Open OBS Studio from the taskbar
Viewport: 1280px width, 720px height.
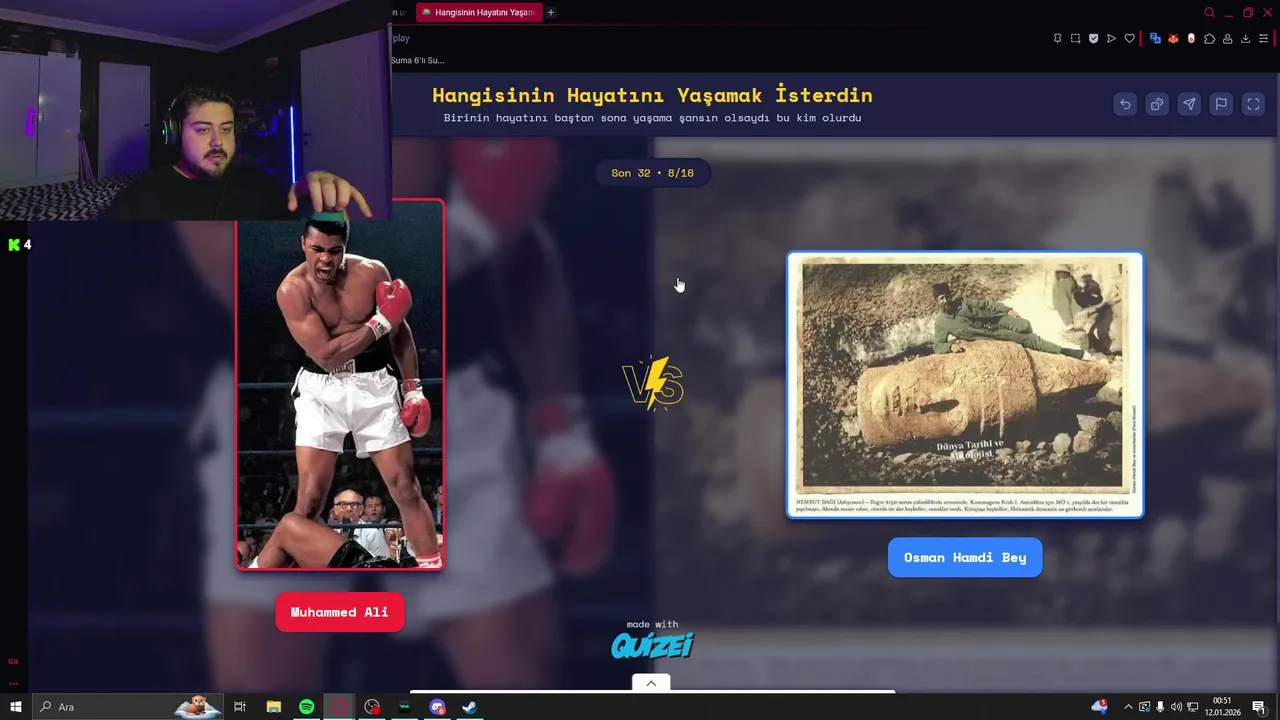click(372, 706)
